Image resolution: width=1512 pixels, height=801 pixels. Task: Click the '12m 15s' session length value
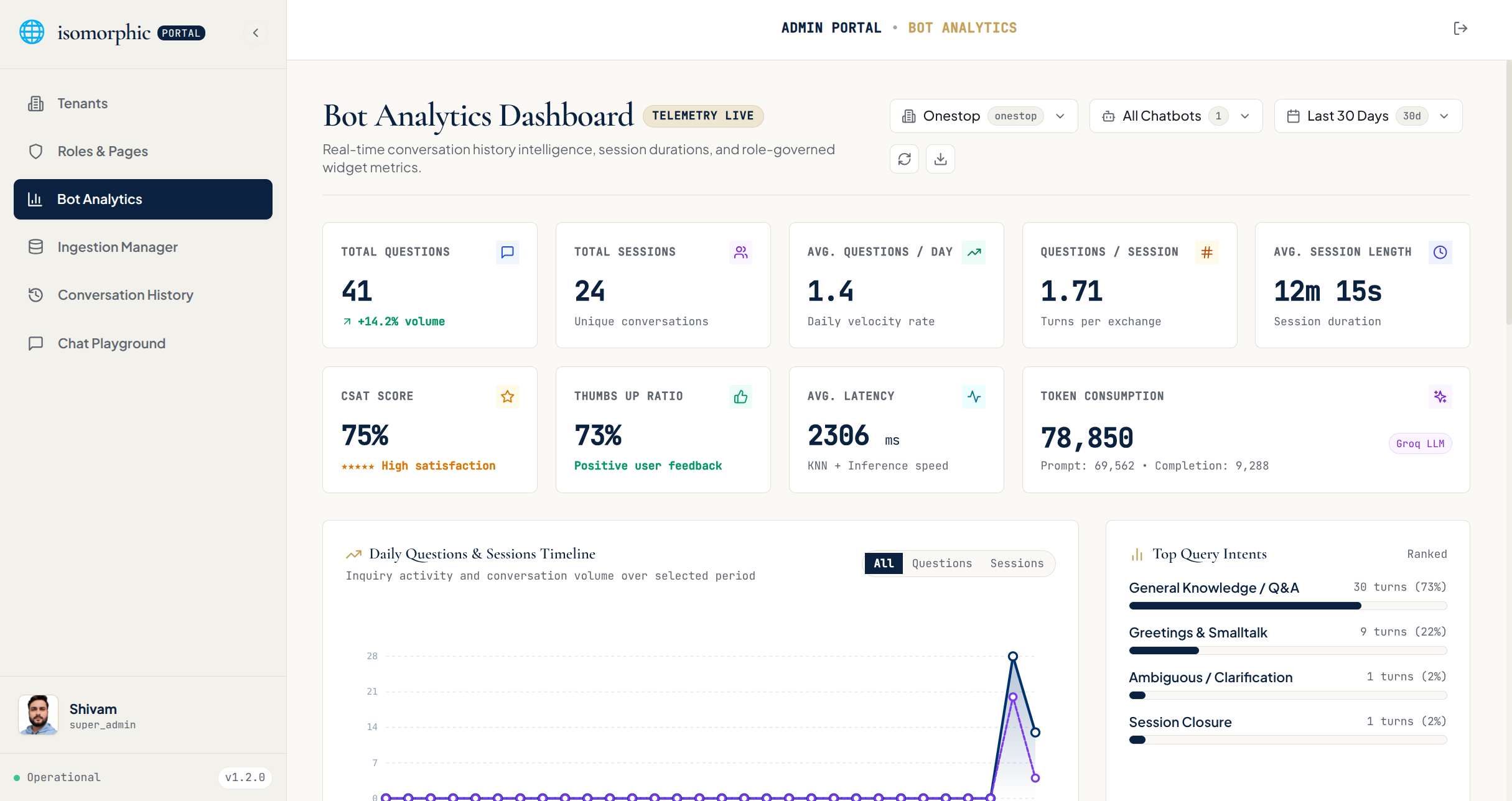(1328, 291)
